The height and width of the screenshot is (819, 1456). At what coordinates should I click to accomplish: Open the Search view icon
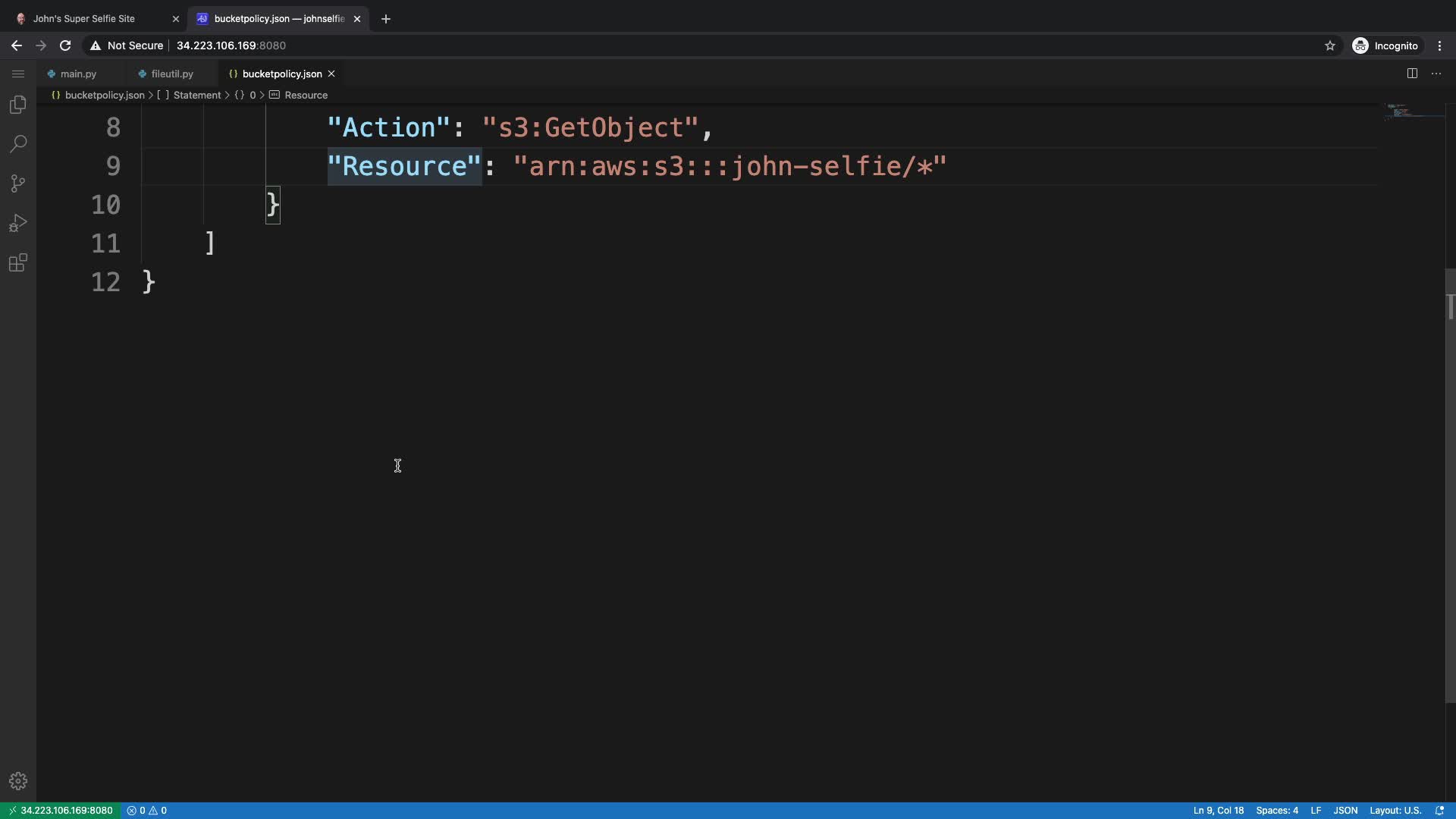tap(18, 144)
